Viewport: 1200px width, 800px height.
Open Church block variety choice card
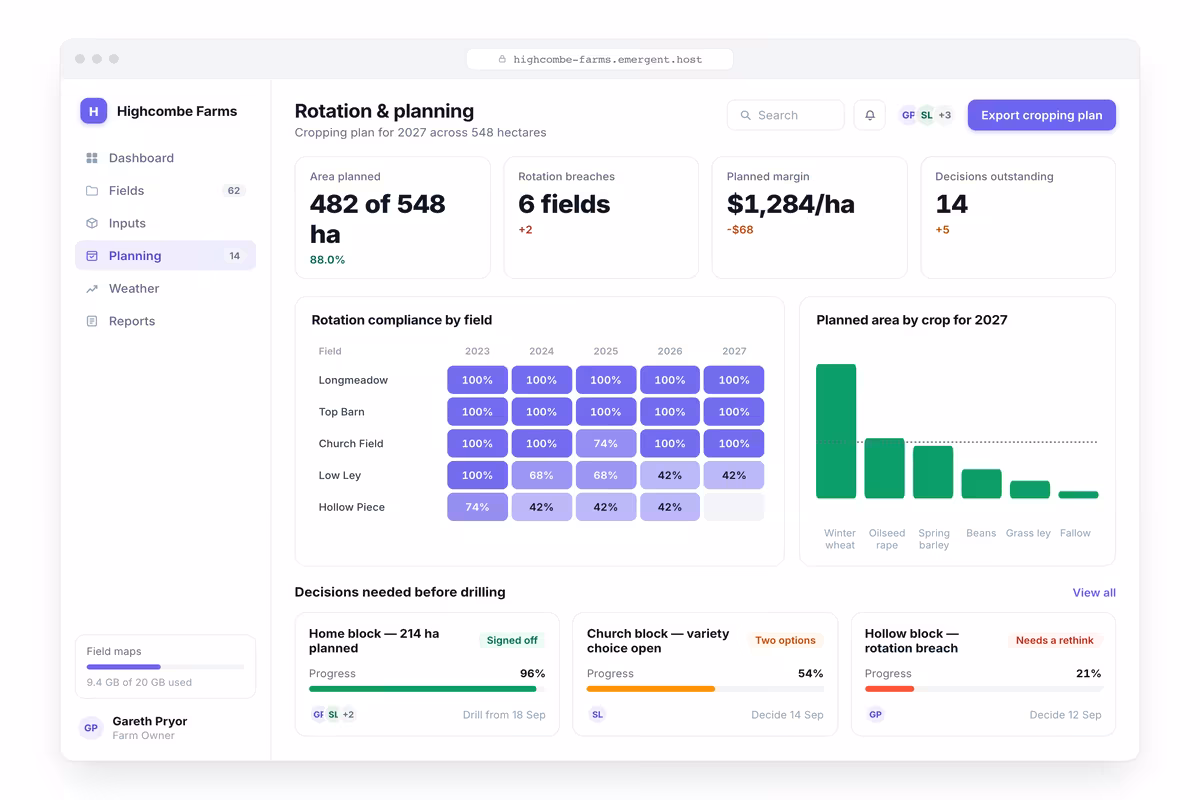click(x=705, y=674)
